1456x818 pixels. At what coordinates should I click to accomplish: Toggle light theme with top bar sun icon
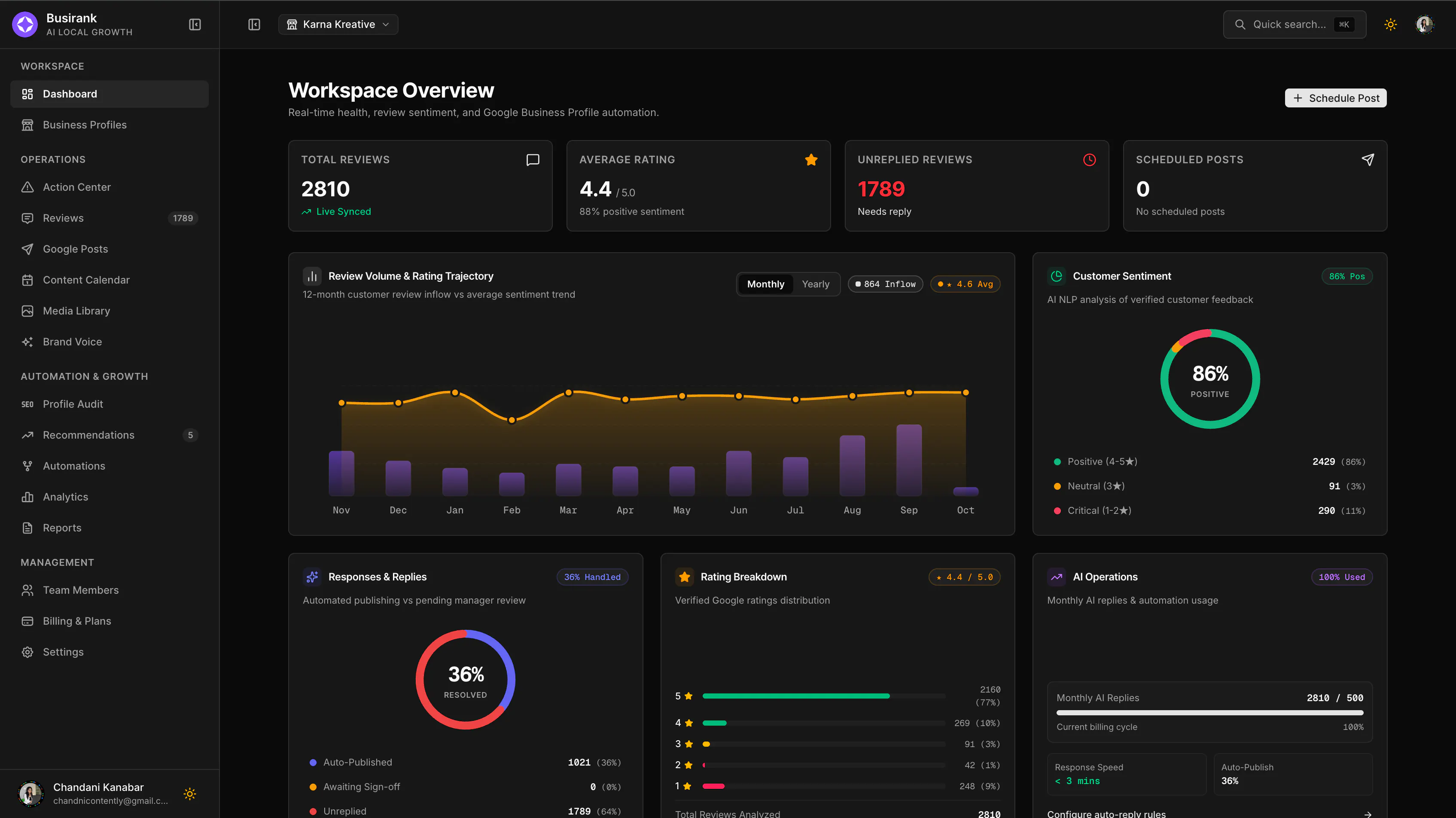[1390, 24]
